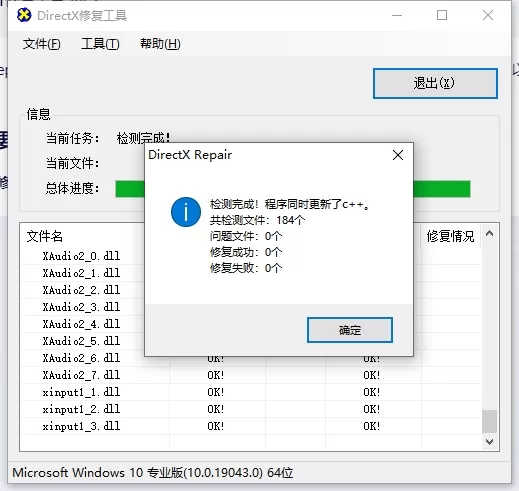Click the file list scrollbar thumb
The width and height of the screenshot is (519, 491).
[489, 421]
